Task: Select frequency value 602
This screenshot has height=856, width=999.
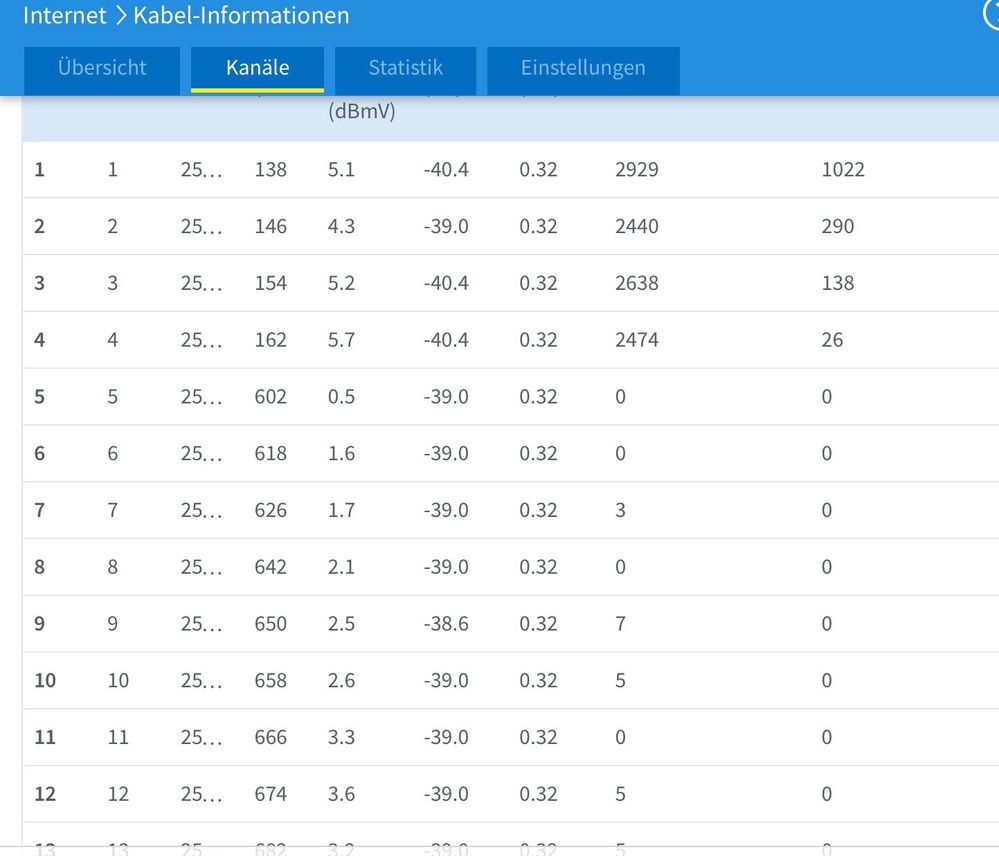Action: pyautogui.click(x=270, y=396)
